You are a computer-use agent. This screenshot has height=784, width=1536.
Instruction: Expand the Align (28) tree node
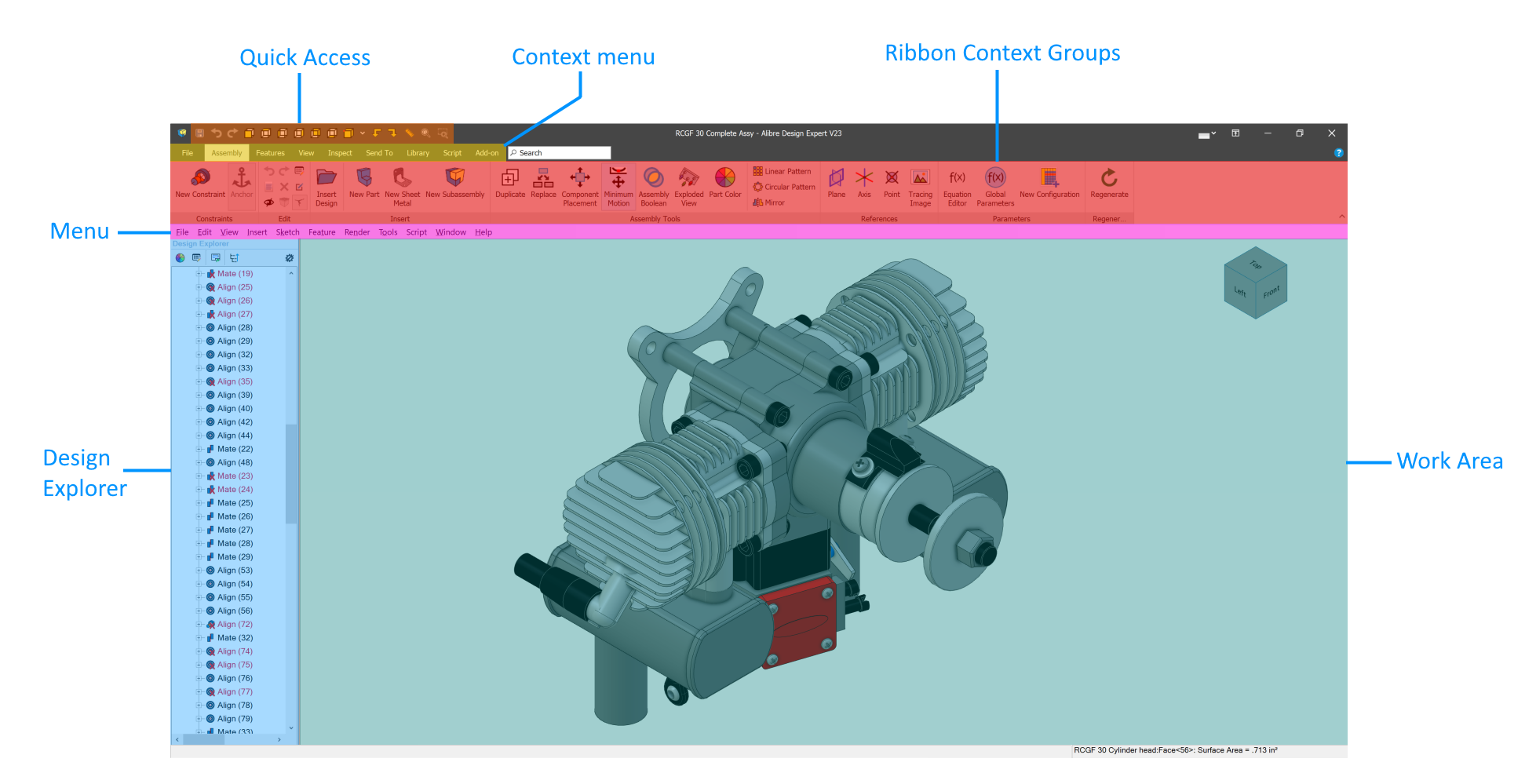199,328
